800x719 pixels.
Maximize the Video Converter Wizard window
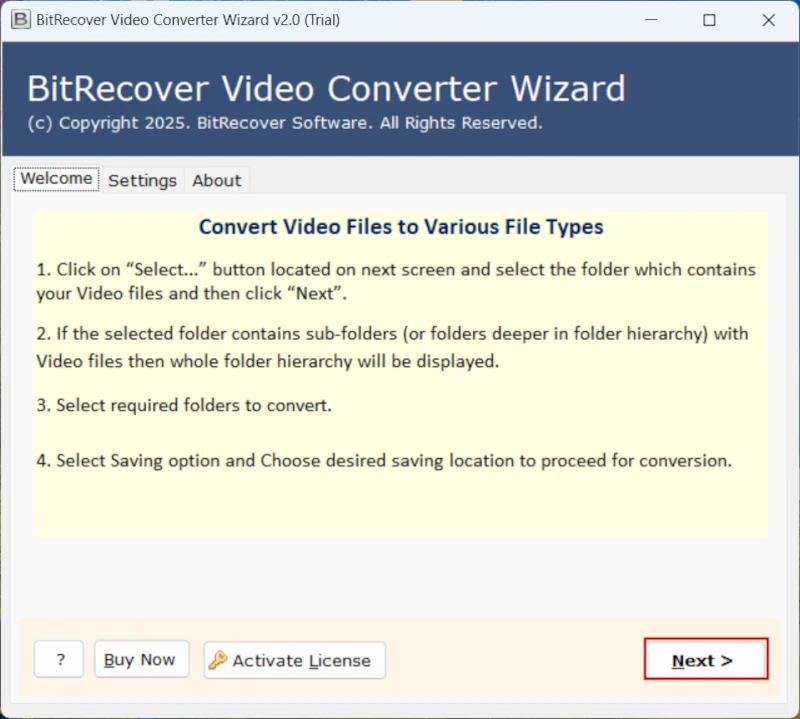coord(709,20)
